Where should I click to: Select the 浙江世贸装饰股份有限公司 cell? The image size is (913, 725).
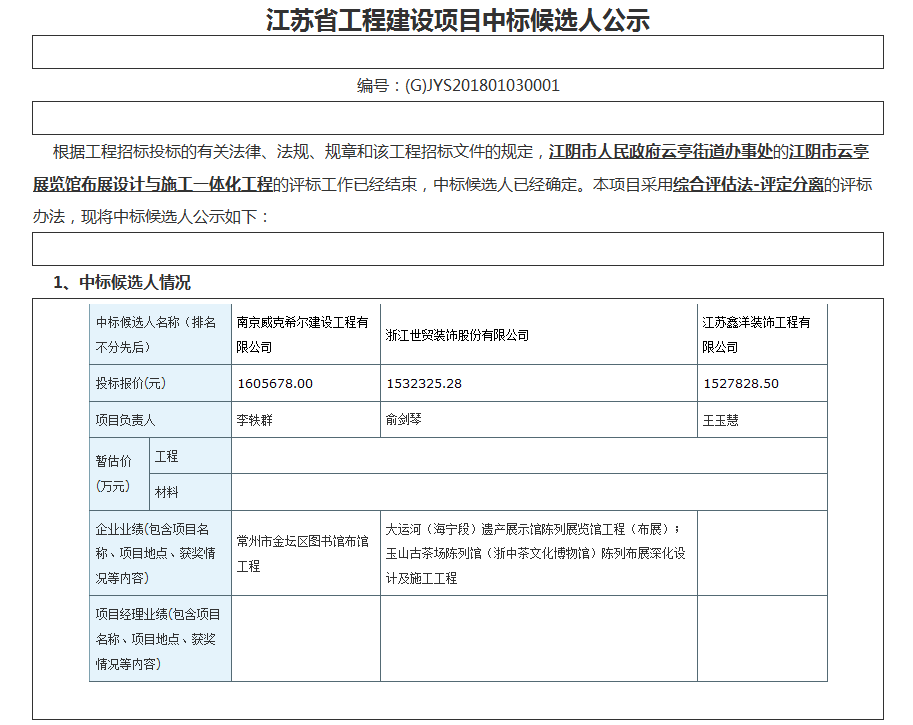(x=457, y=335)
